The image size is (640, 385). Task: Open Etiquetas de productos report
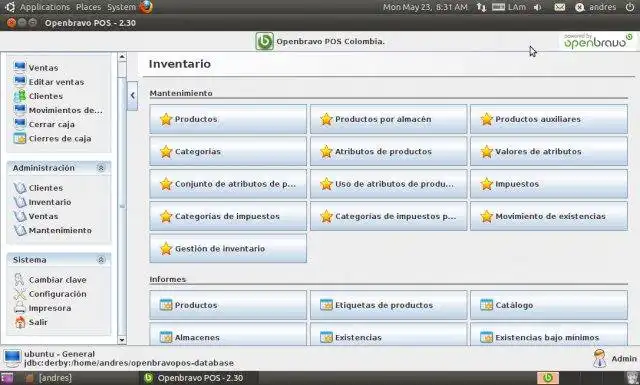click(x=389, y=305)
